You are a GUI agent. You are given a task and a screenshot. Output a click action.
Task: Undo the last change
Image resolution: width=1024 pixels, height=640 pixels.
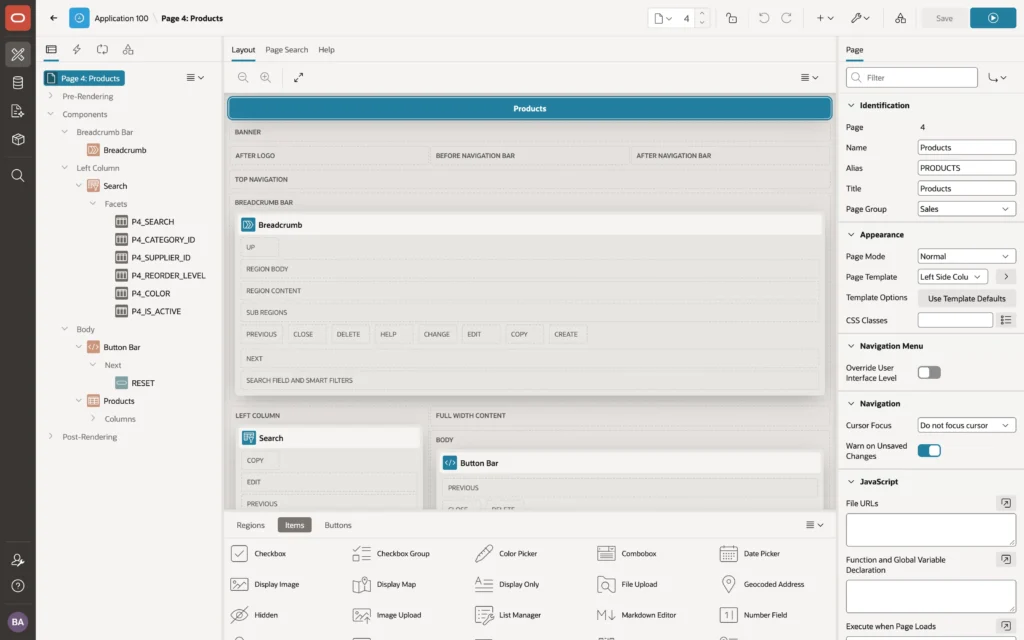(x=763, y=18)
